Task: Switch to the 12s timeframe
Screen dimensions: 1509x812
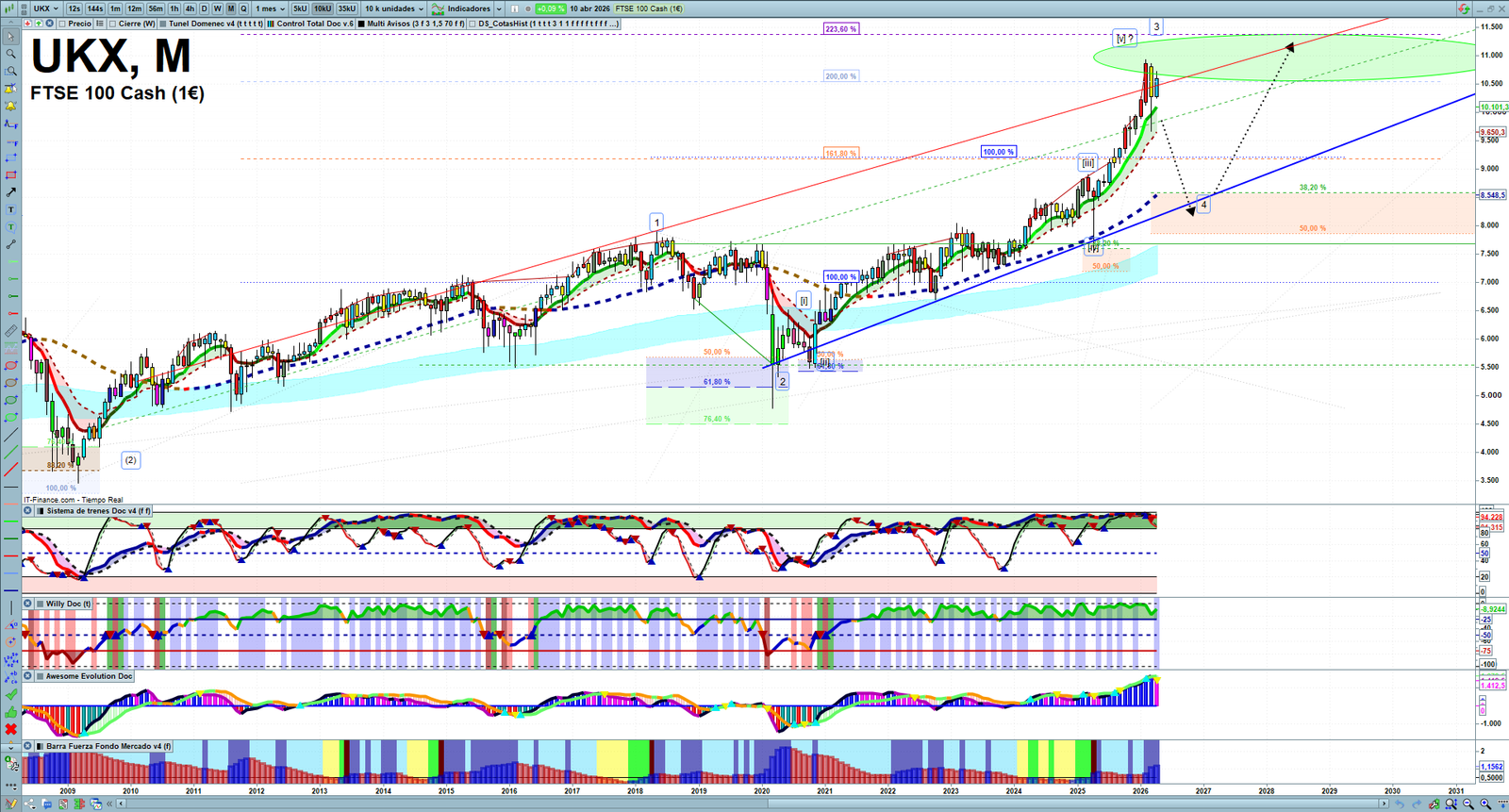Action: click(x=75, y=8)
